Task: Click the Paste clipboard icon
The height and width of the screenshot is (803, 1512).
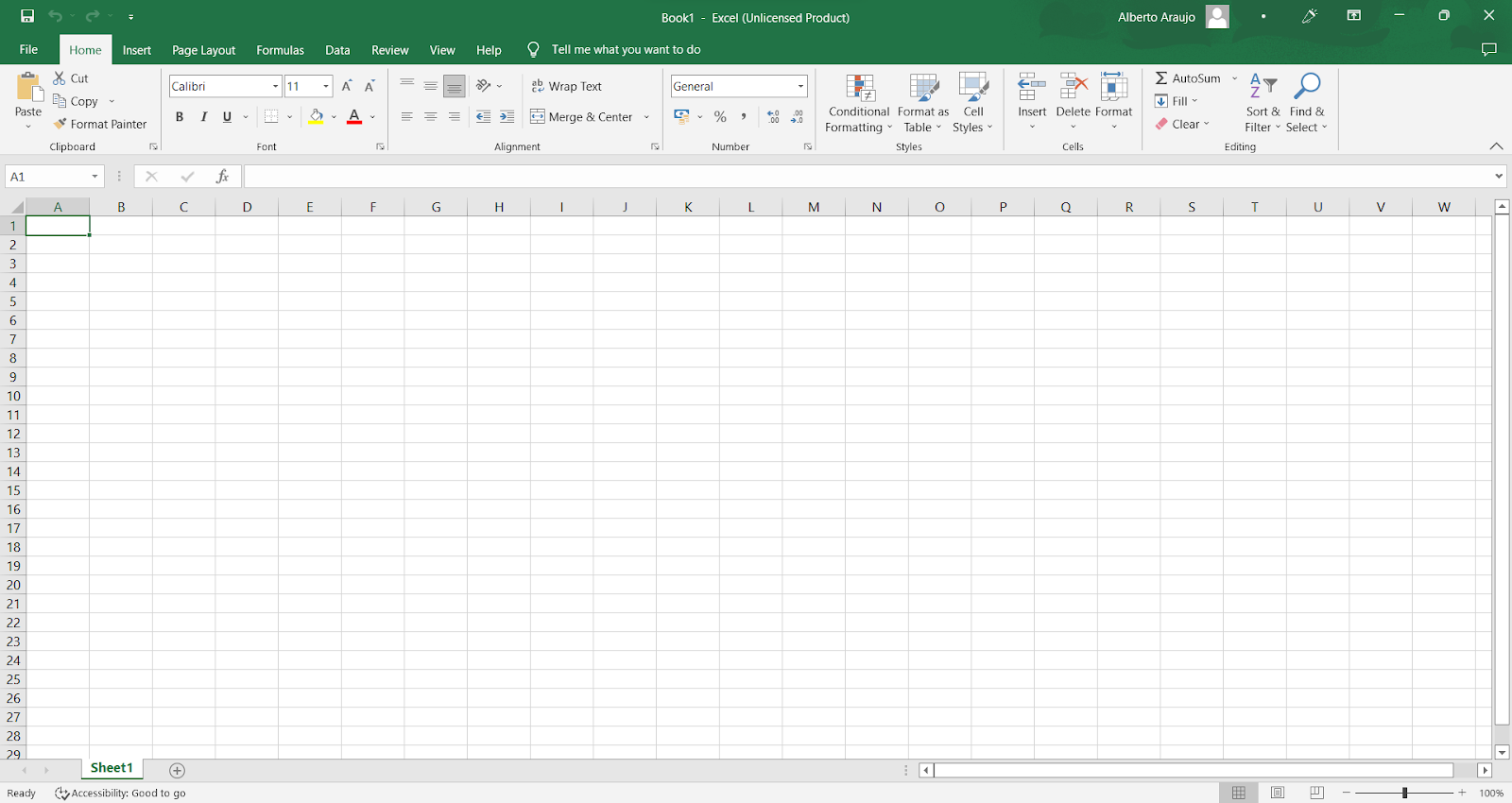Action: 29,88
